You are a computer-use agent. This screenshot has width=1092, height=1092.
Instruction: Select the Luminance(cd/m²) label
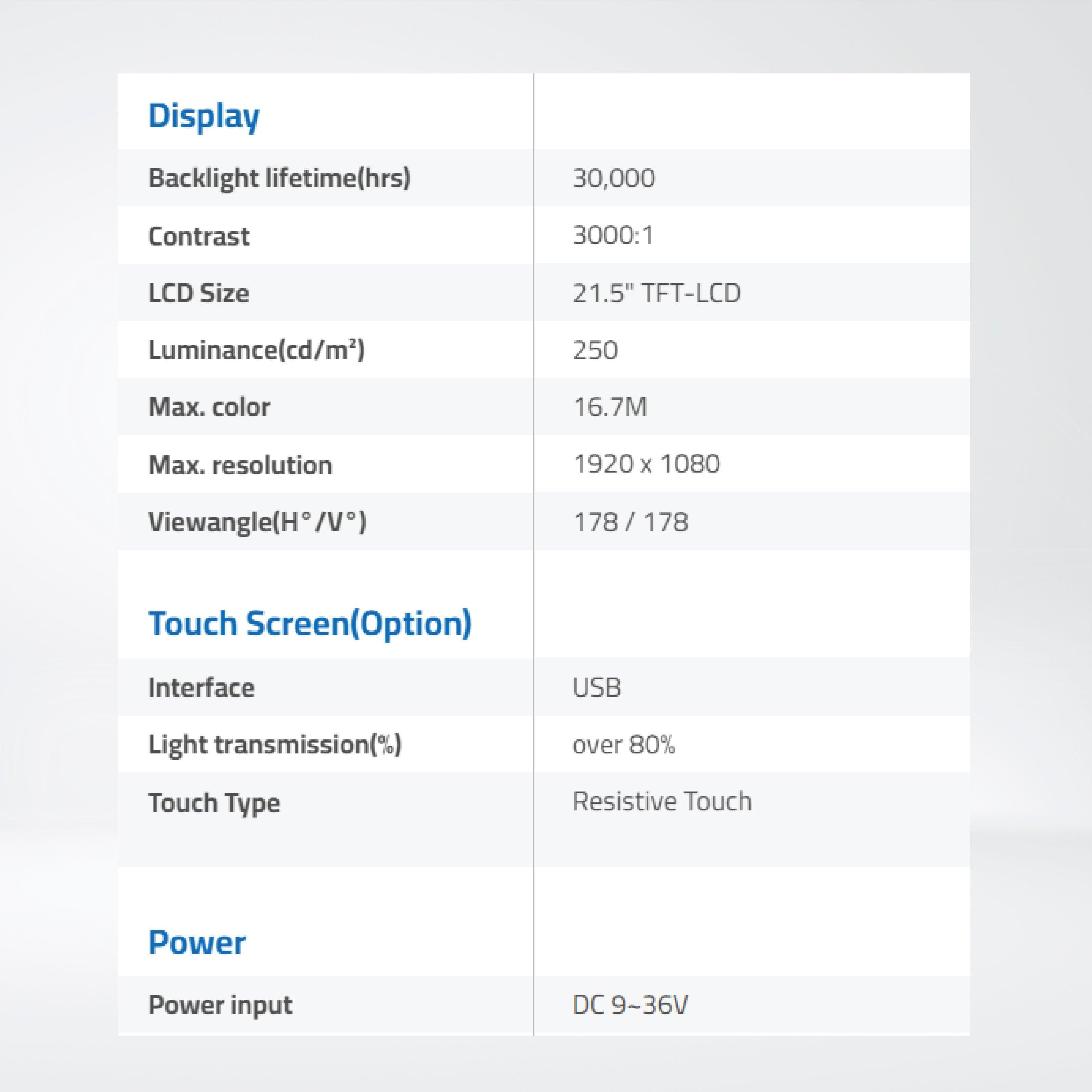(x=257, y=351)
